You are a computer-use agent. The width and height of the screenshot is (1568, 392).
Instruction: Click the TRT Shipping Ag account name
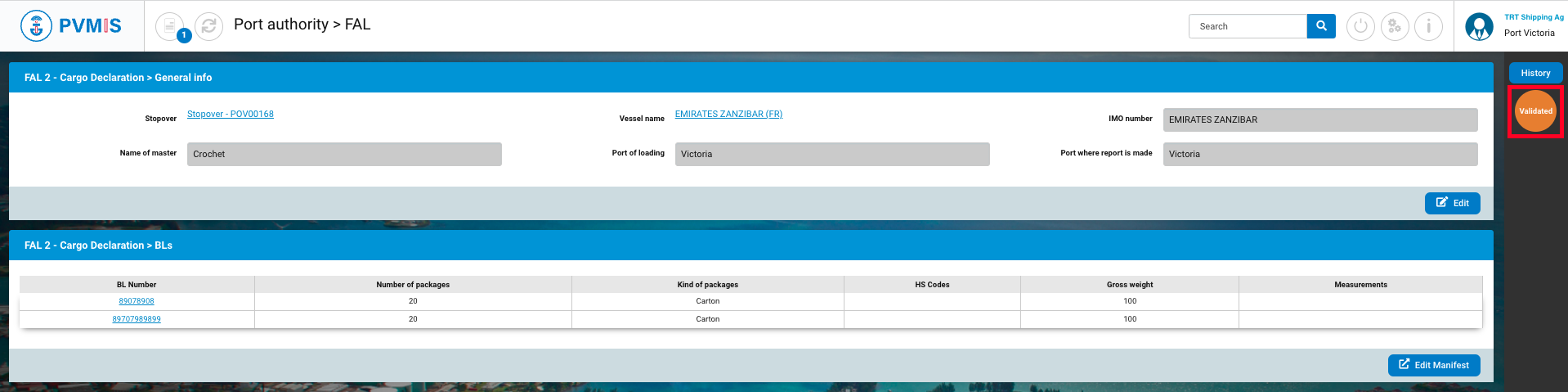tap(1534, 17)
